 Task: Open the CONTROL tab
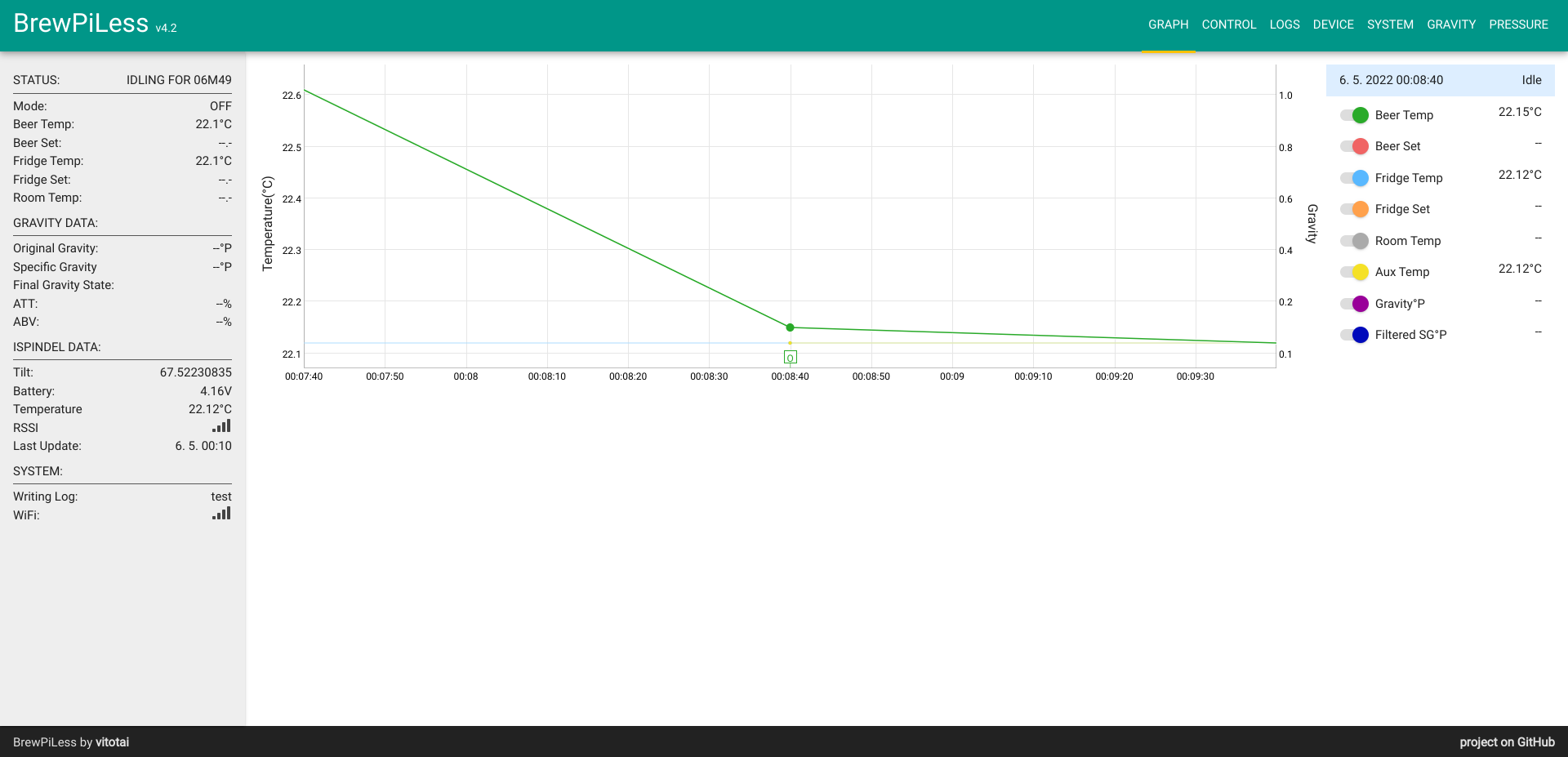click(1228, 24)
